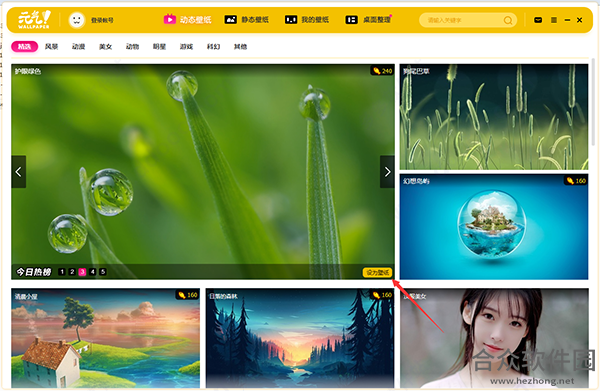Switch to the 动漫 anime category
This screenshot has width=600, height=391.
78,46
